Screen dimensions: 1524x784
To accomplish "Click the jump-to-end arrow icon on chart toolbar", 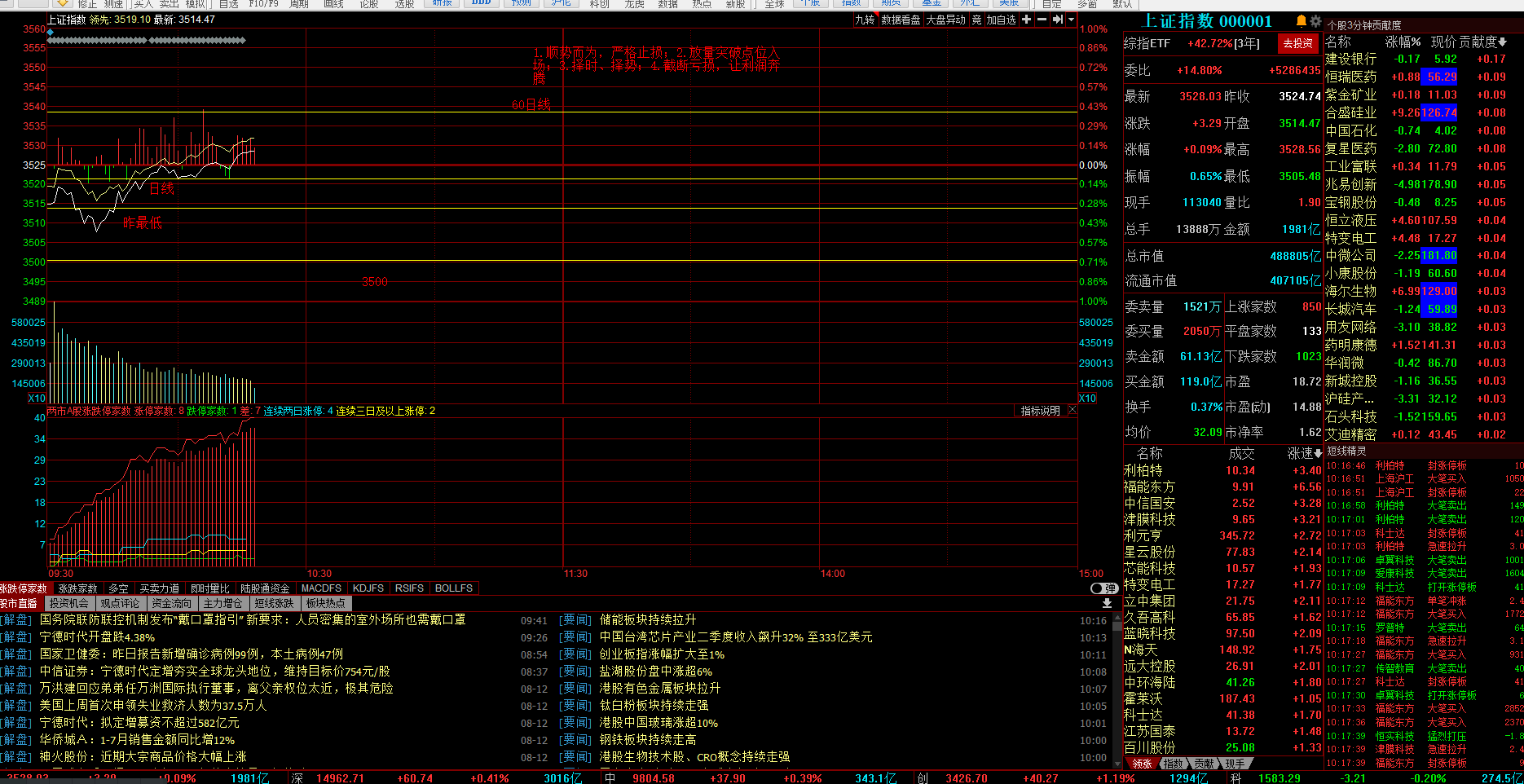I will (1058, 20).
